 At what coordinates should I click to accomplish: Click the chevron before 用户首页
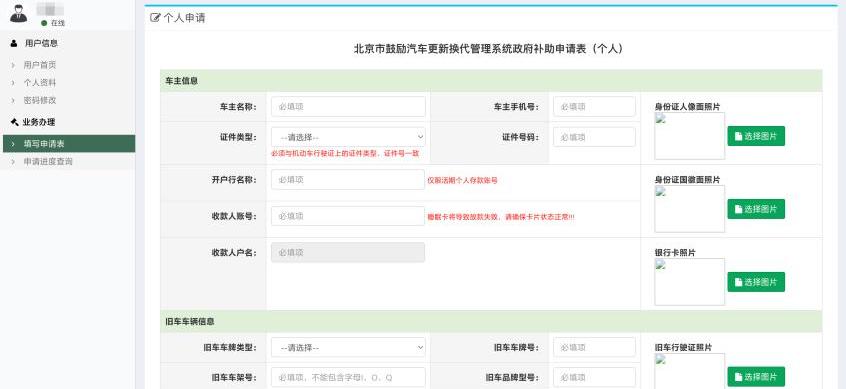point(13,65)
